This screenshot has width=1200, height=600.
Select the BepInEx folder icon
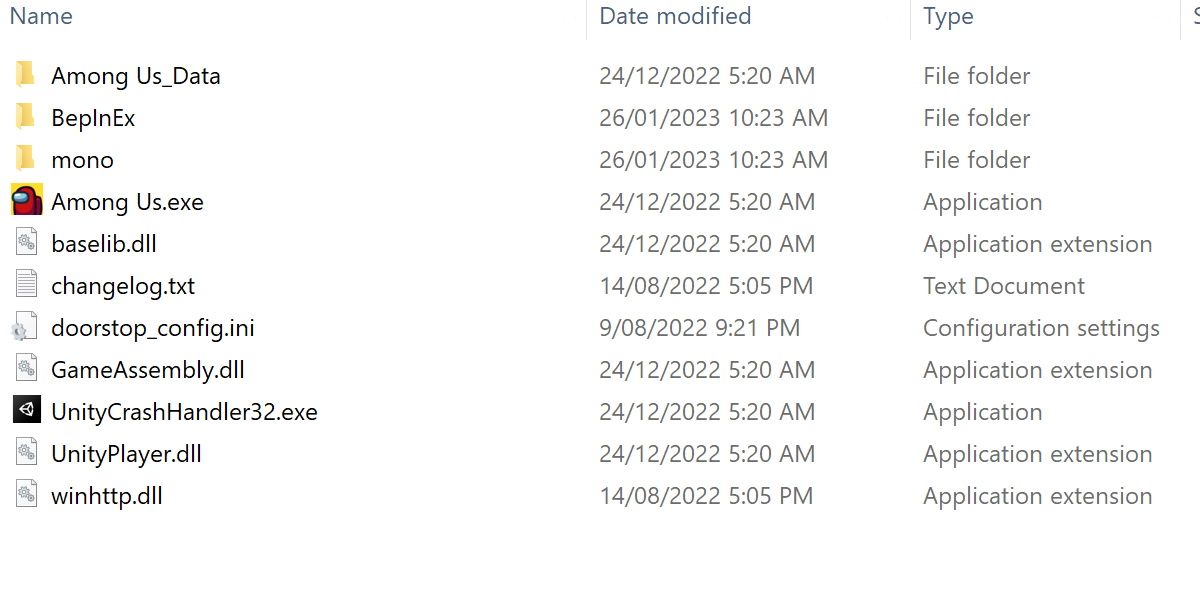click(x=27, y=117)
